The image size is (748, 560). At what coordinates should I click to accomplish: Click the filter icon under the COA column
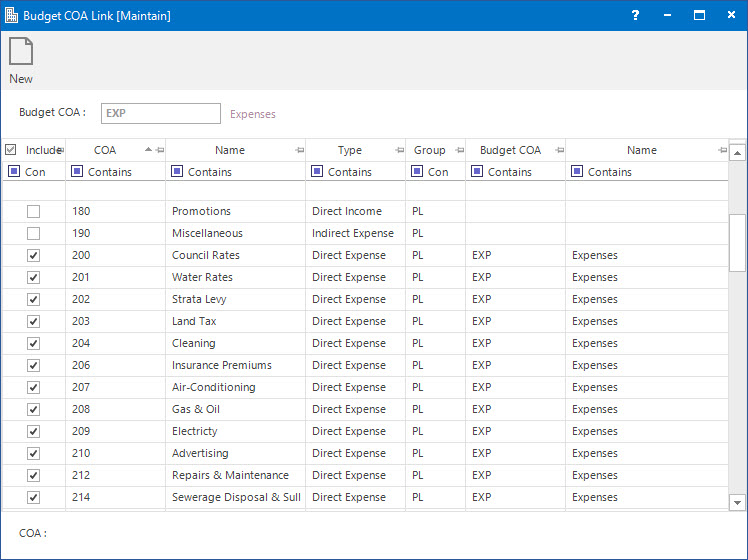coord(77,172)
